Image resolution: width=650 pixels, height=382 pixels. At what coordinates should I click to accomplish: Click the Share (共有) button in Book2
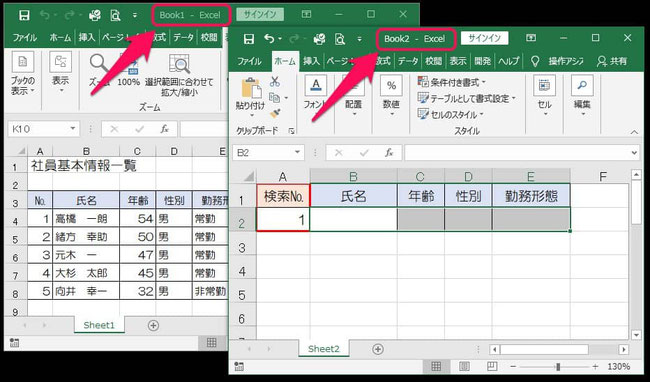click(612, 61)
